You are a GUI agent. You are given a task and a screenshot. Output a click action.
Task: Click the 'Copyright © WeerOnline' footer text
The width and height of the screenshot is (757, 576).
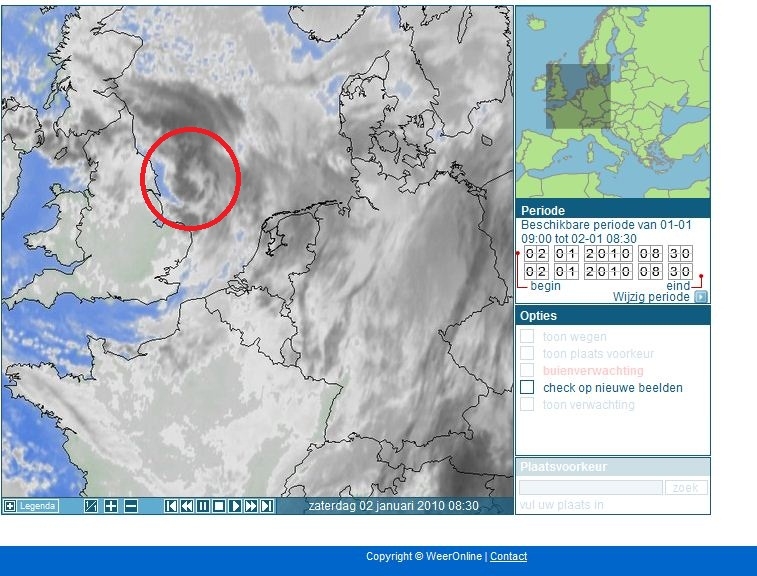pyautogui.click(x=423, y=556)
